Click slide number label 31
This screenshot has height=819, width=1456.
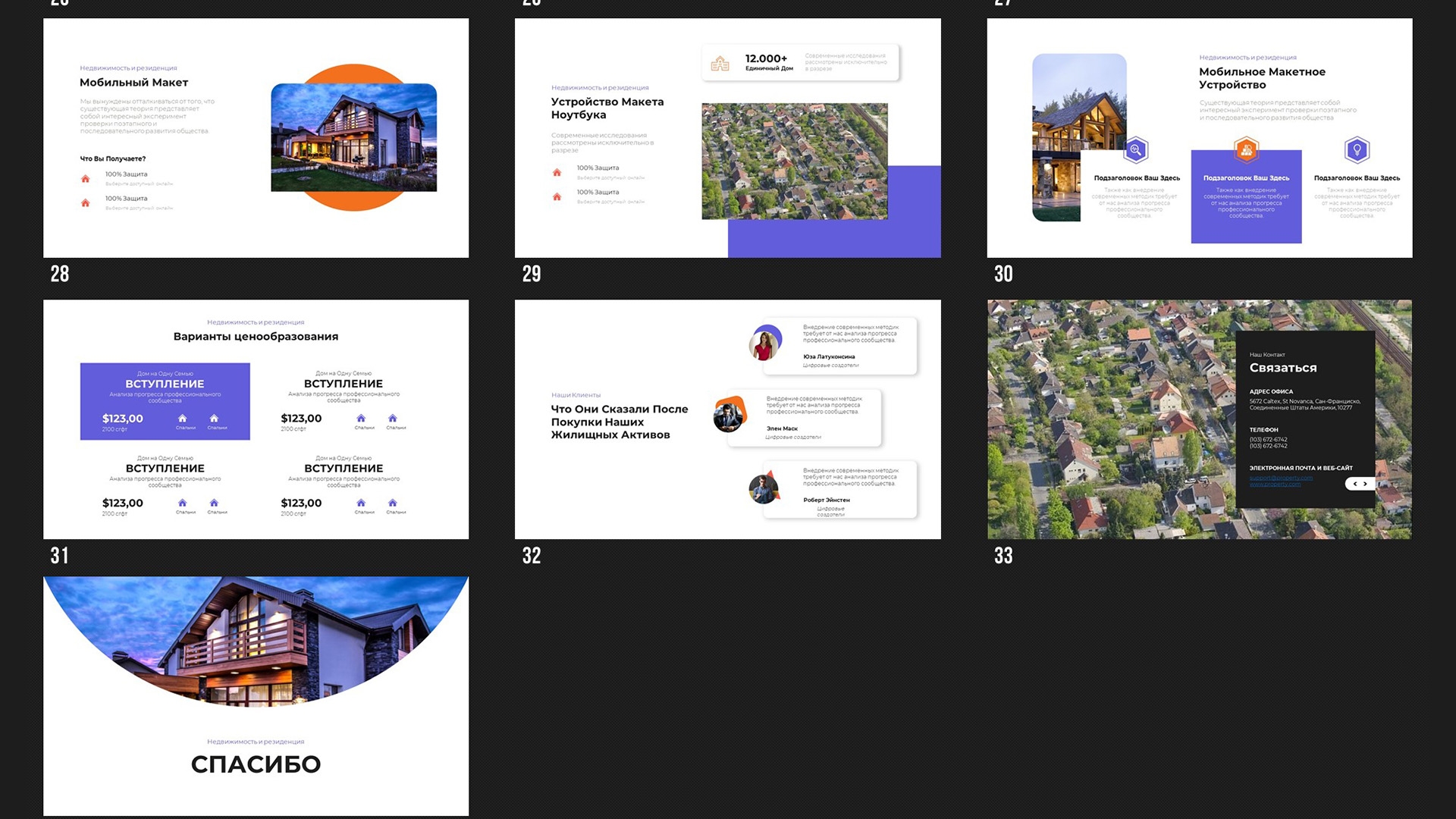coord(59,556)
